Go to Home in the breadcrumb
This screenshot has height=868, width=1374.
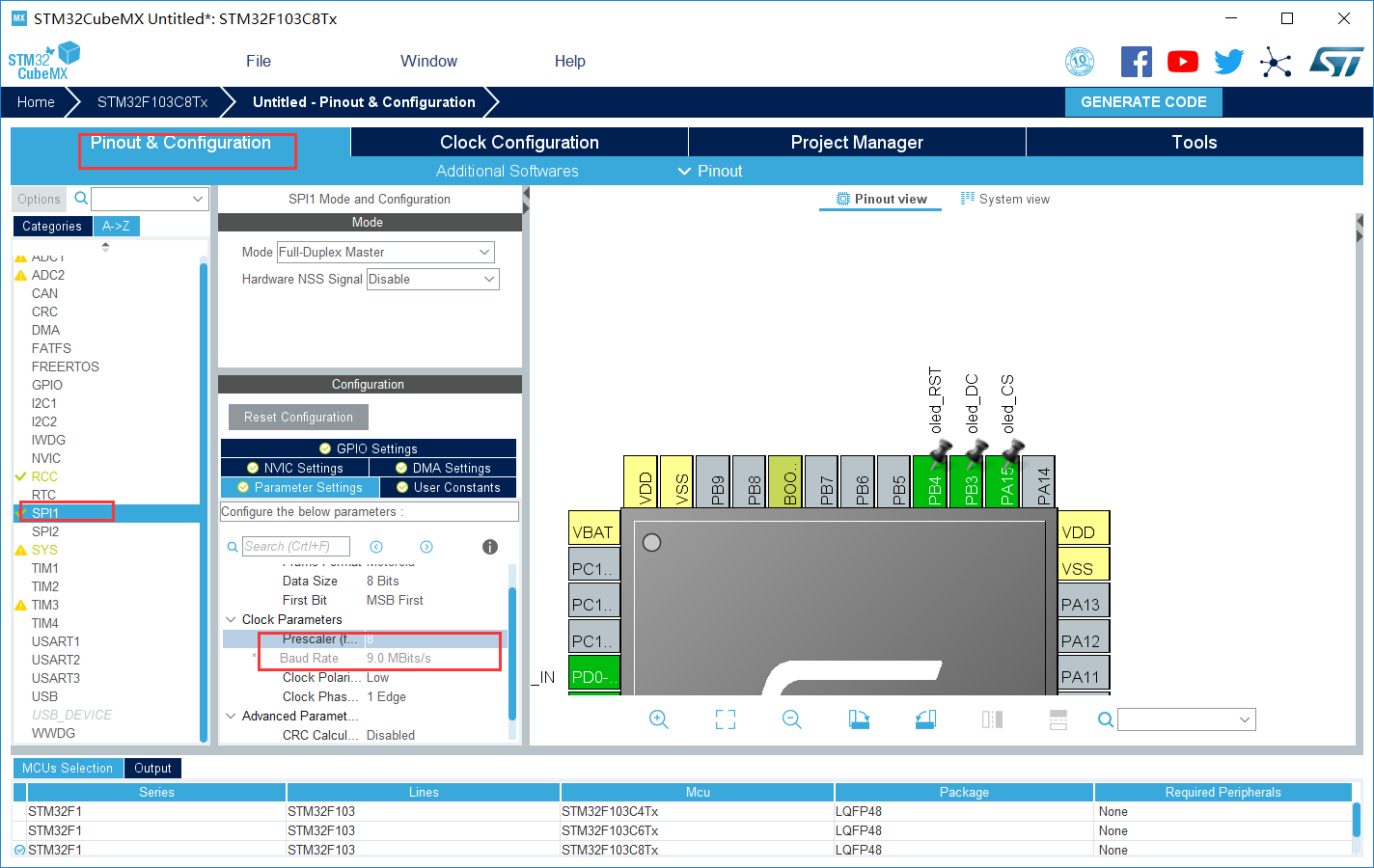(36, 102)
